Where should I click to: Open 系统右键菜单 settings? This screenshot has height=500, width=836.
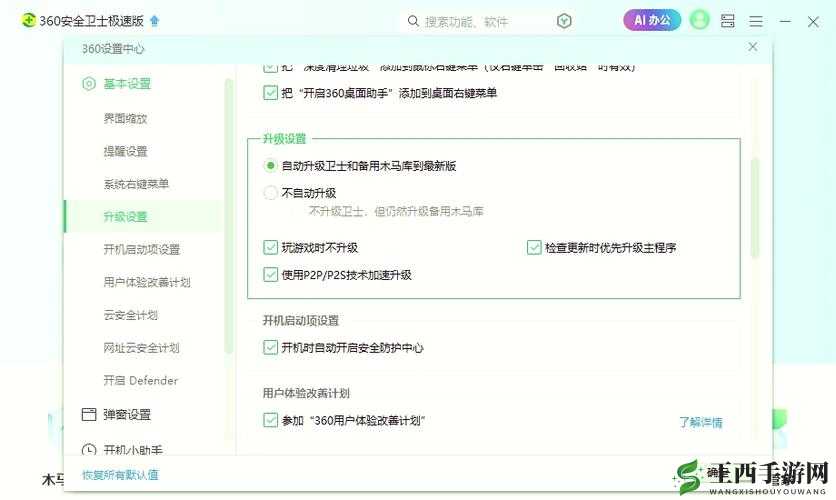coord(136,184)
